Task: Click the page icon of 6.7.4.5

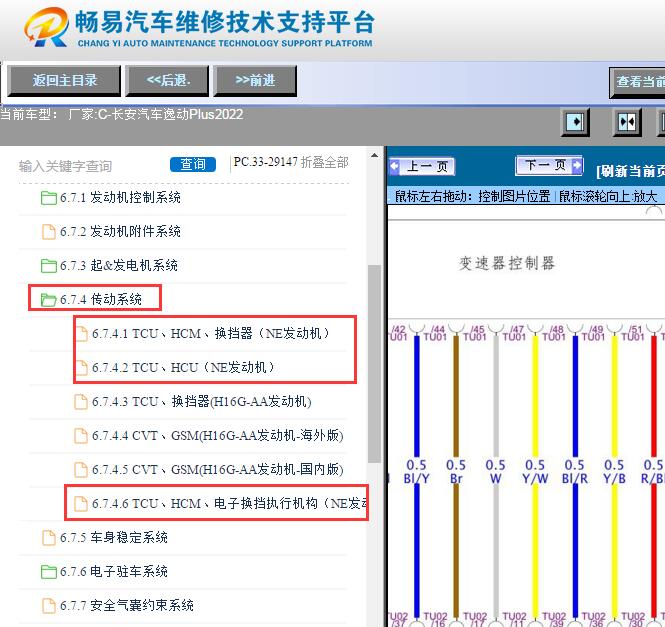Action: click(x=81, y=470)
